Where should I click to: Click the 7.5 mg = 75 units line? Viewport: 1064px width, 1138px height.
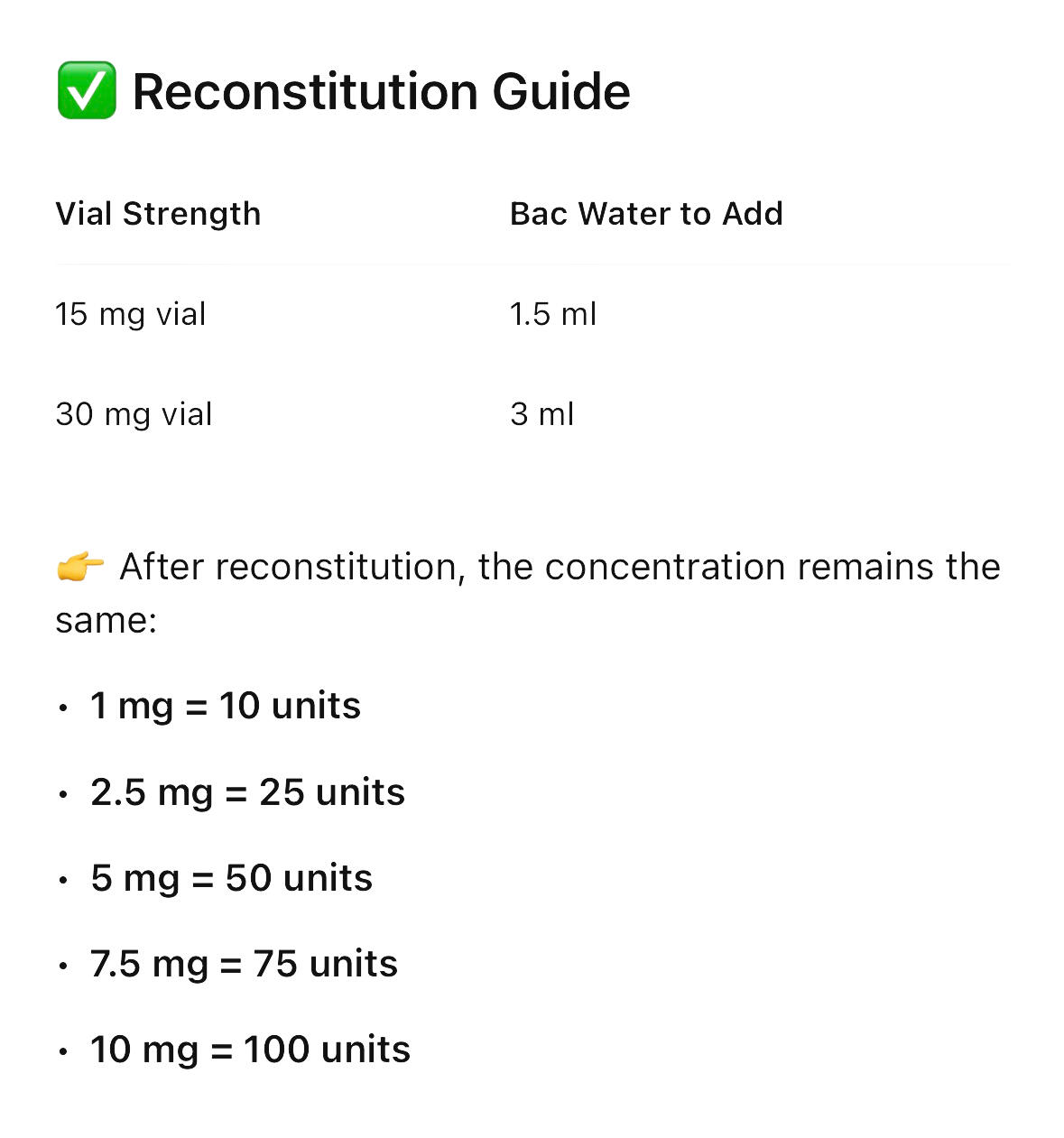tap(244, 964)
